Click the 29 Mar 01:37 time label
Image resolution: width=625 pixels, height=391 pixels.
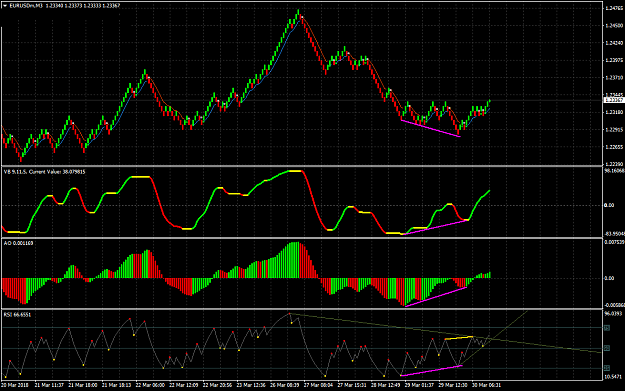tap(419, 385)
